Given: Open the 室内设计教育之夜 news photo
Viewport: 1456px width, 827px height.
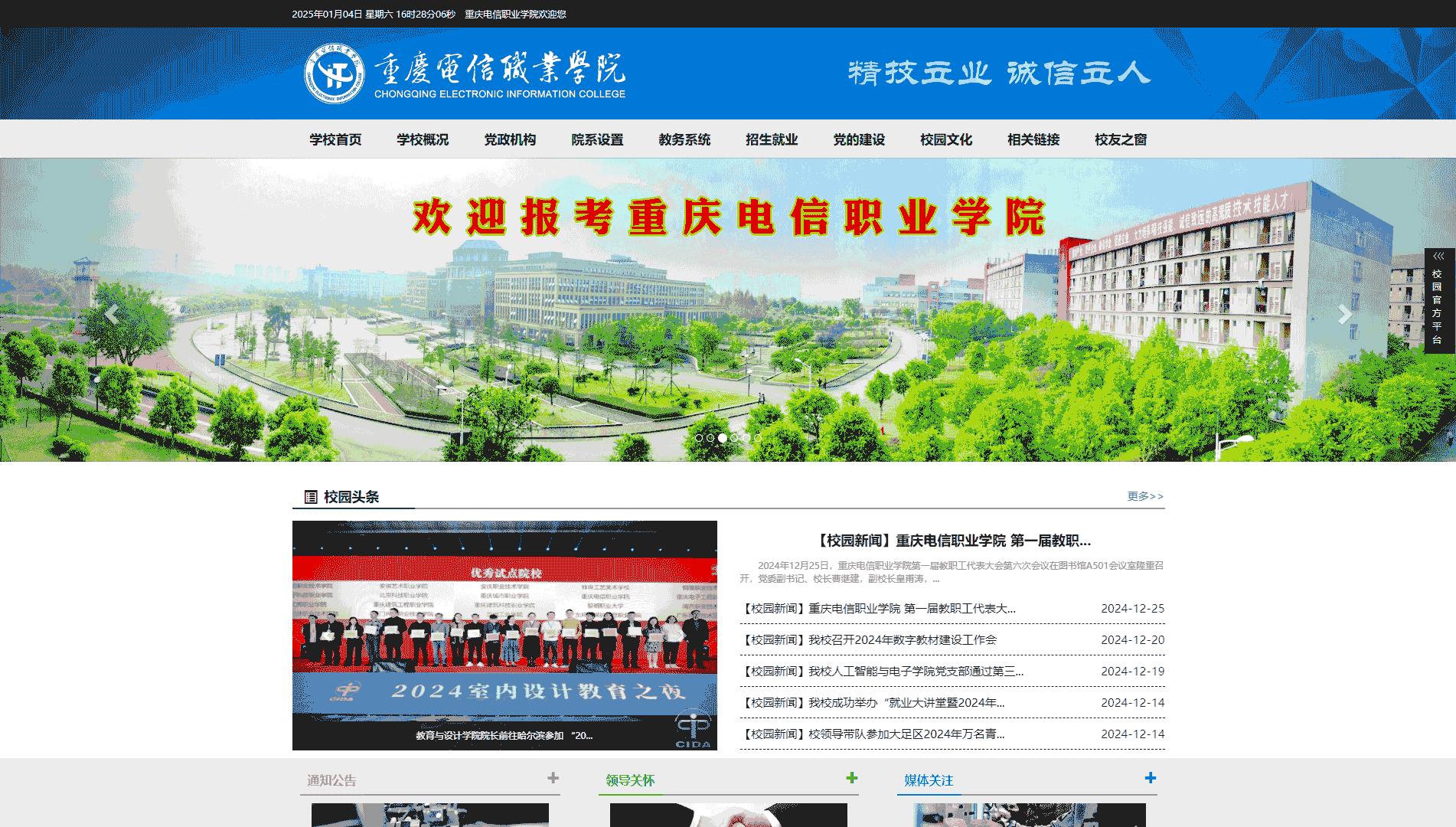Looking at the screenshot, I should (504, 636).
